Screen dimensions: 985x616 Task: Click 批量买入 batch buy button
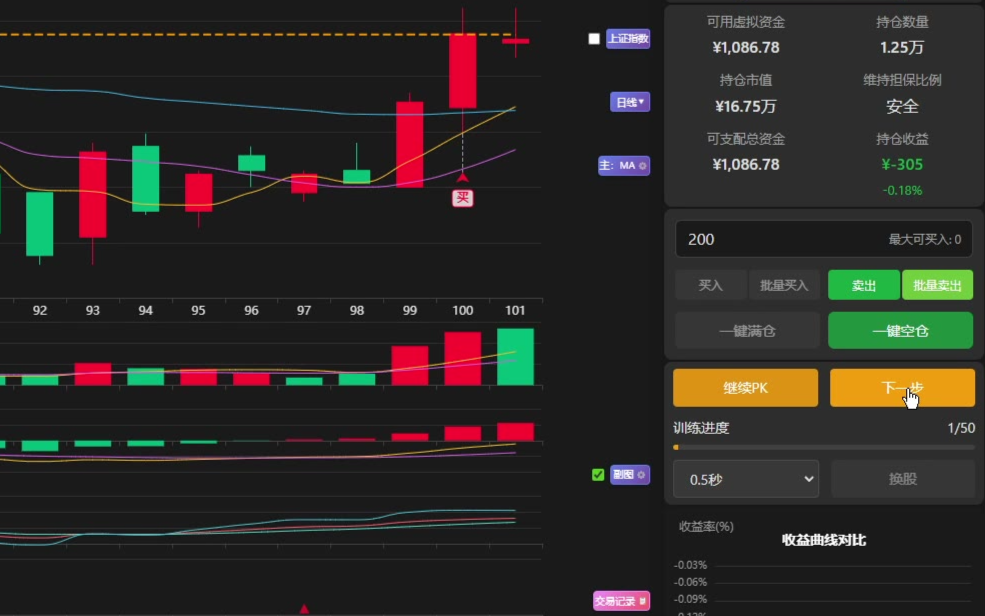[x=784, y=285]
